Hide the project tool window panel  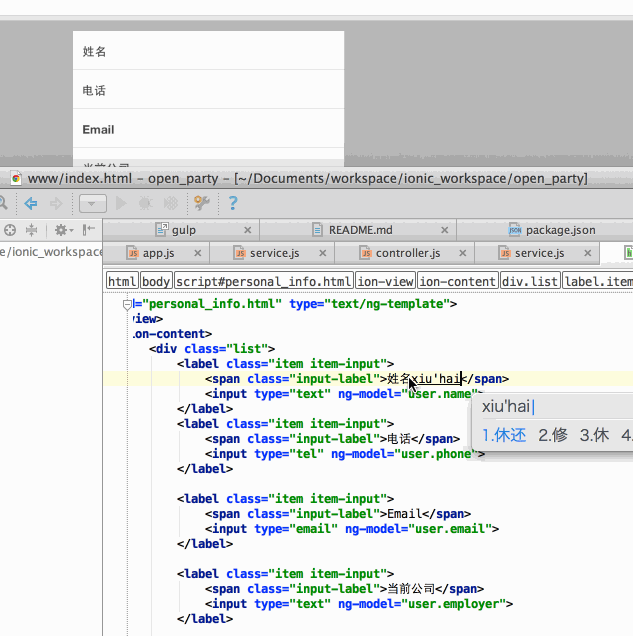tap(89, 230)
